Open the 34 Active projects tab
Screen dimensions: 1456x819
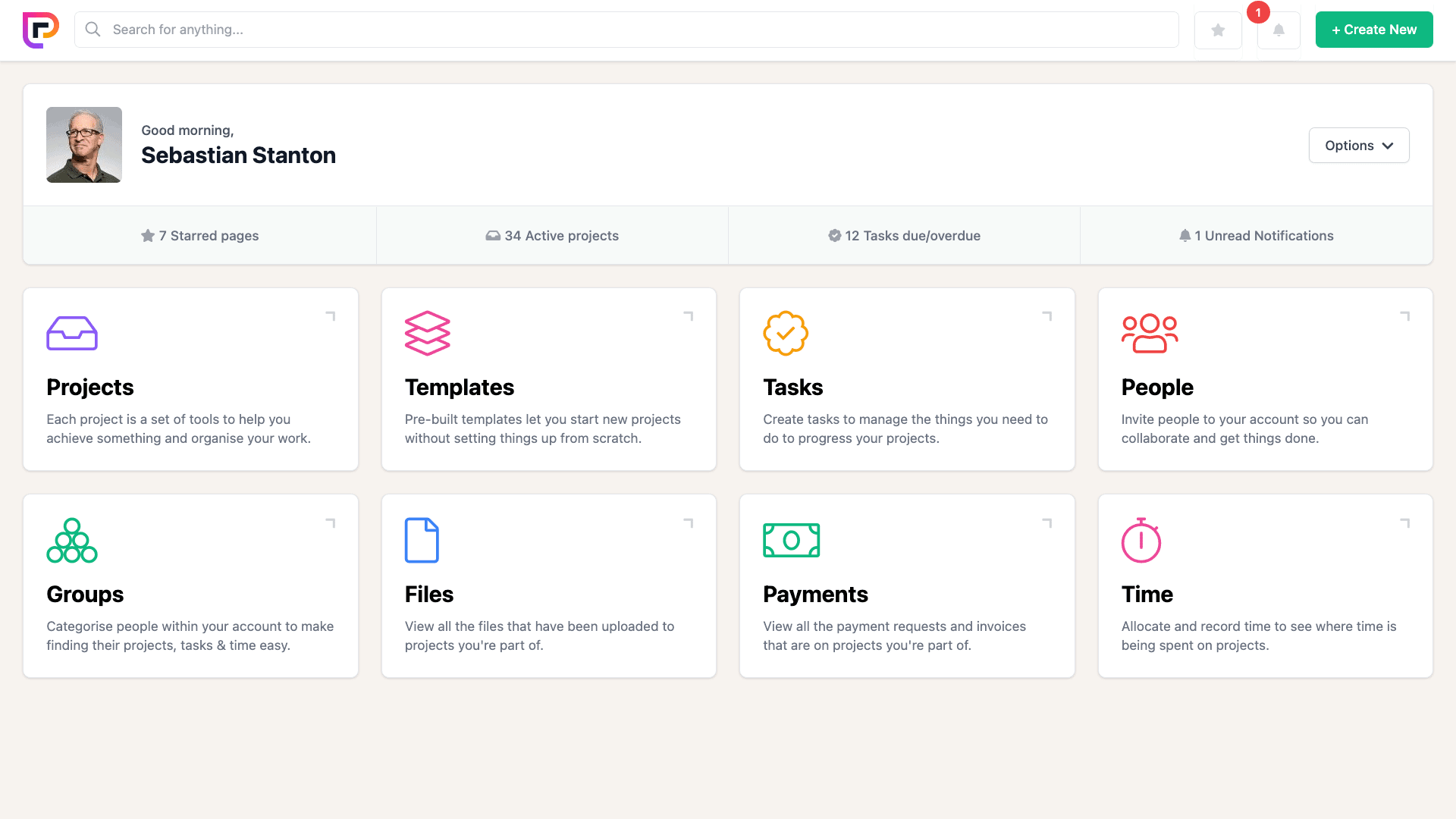pyautogui.click(x=552, y=236)
